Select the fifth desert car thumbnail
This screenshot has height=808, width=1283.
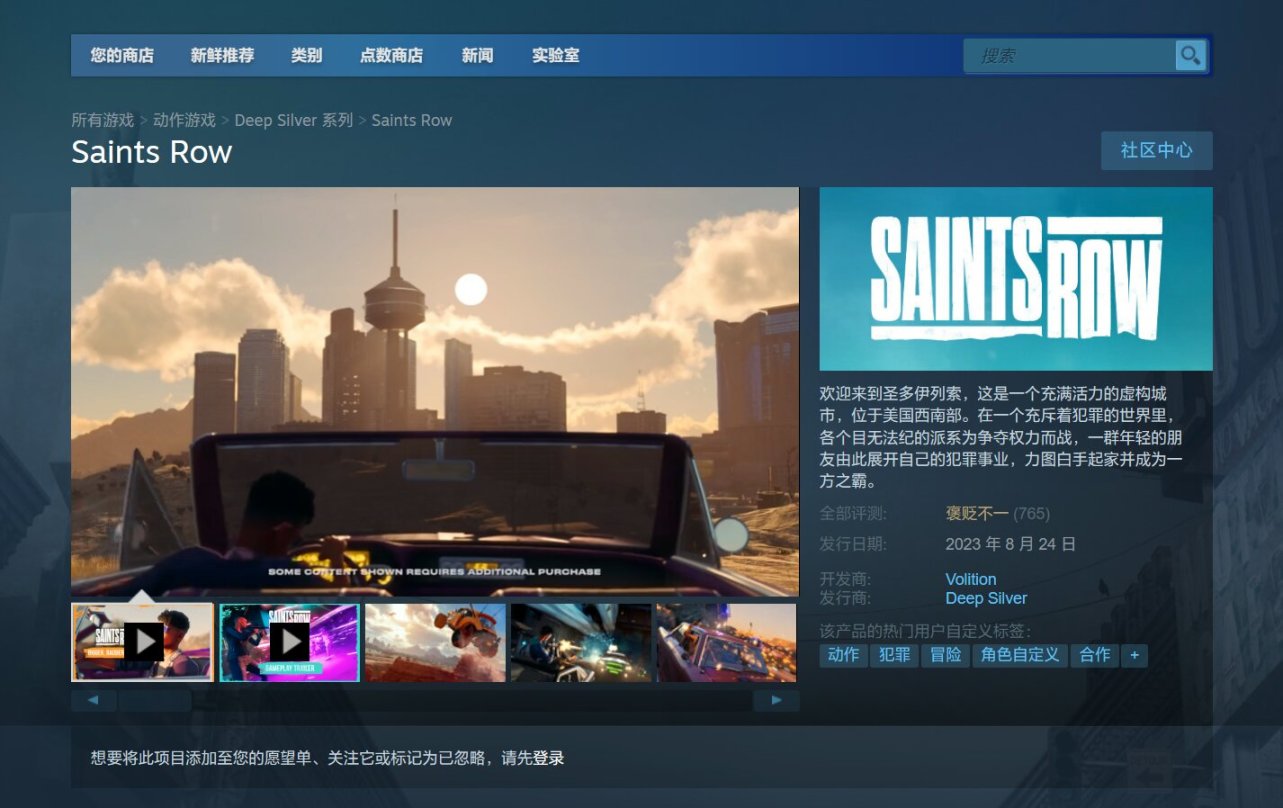click(x=727, y=642)
